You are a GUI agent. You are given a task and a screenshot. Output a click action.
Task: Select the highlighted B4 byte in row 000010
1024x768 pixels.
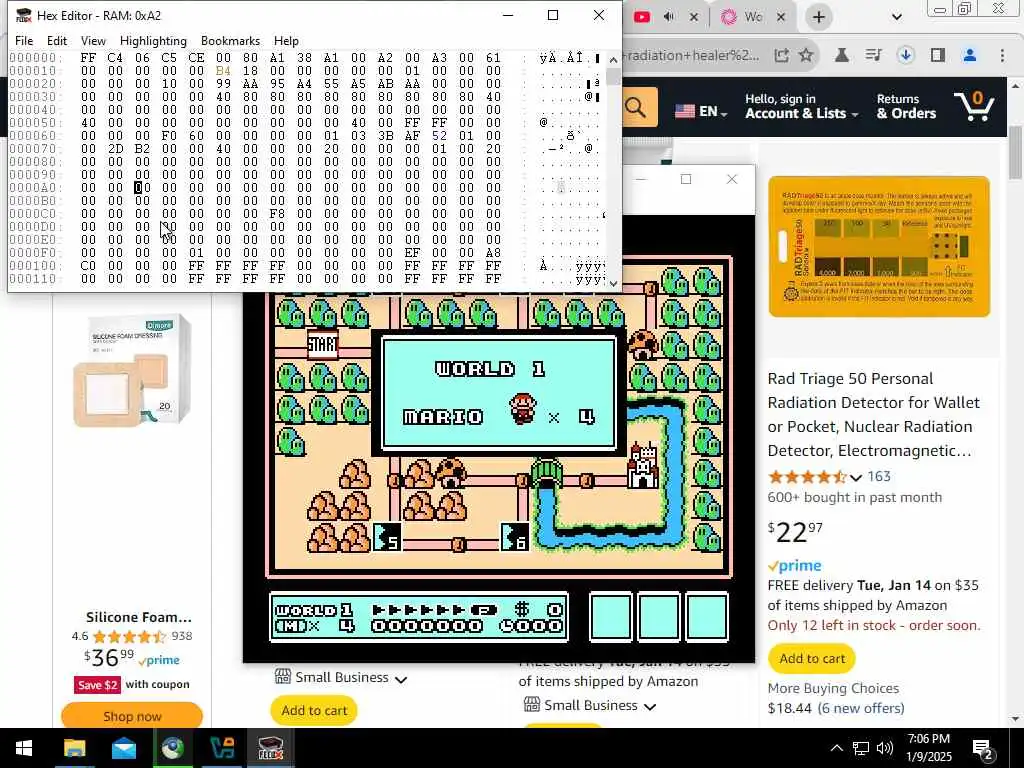pos(223,71)
